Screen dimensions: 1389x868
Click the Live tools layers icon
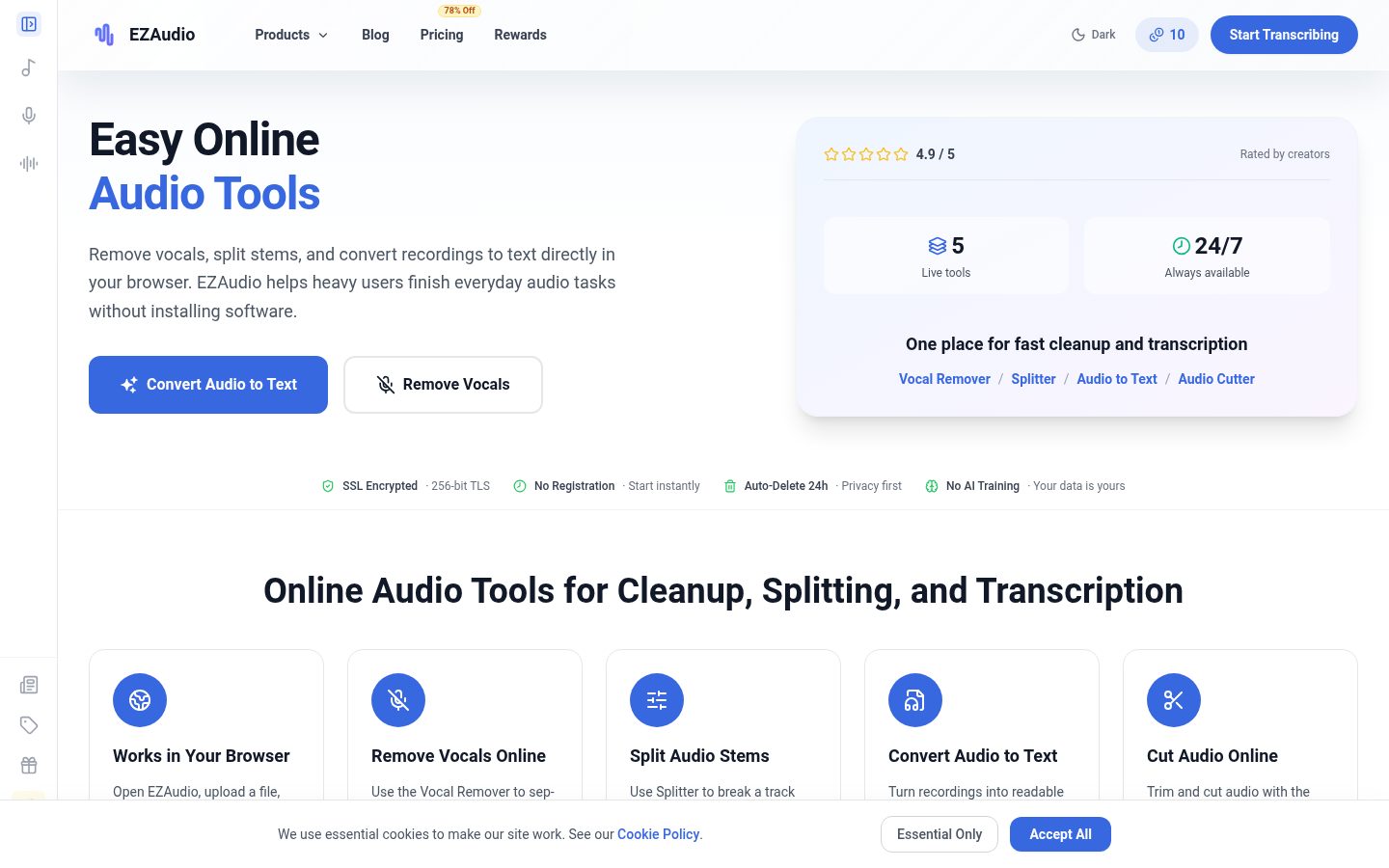tap(938, 246)
